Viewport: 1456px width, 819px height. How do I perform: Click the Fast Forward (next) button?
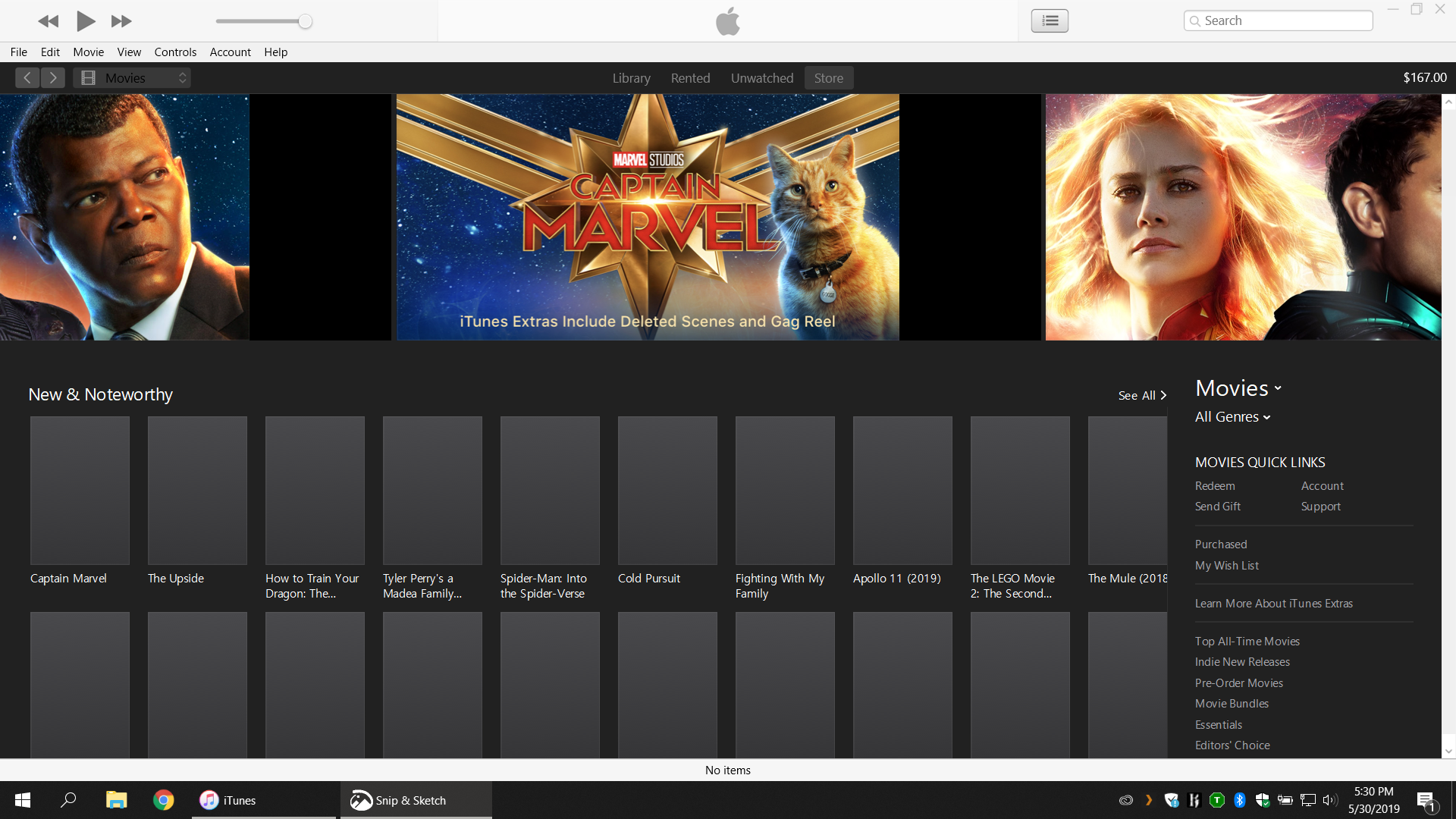coord(121,21)
